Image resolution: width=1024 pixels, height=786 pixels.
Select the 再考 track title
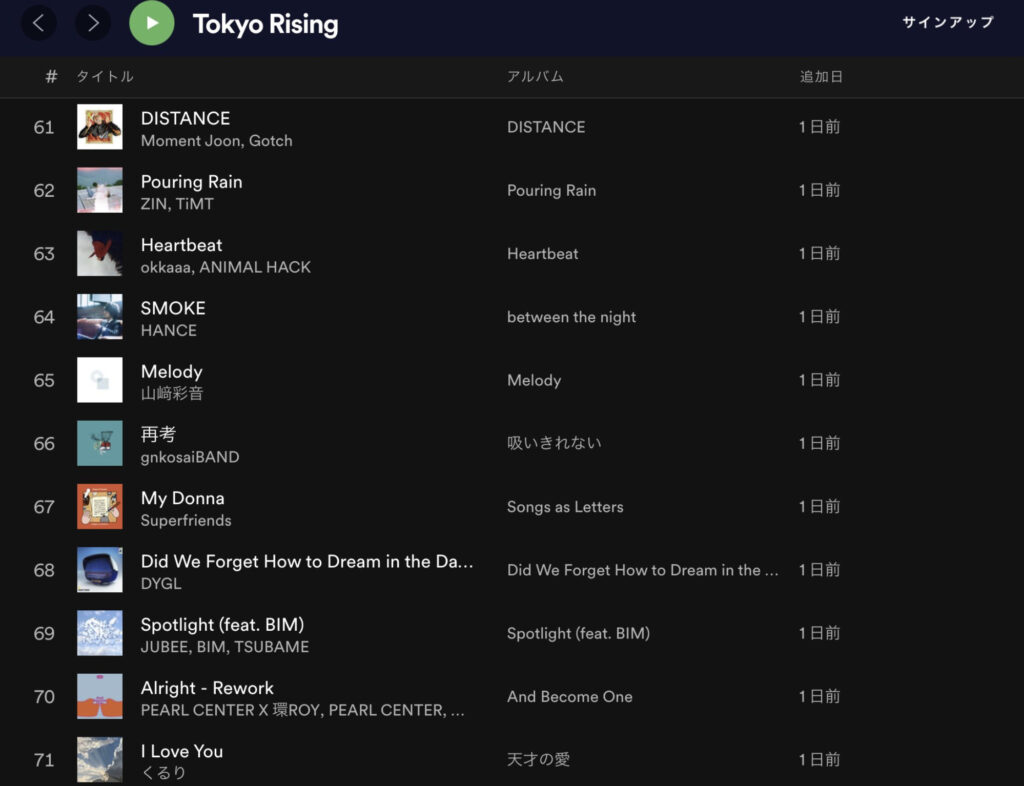158,435
